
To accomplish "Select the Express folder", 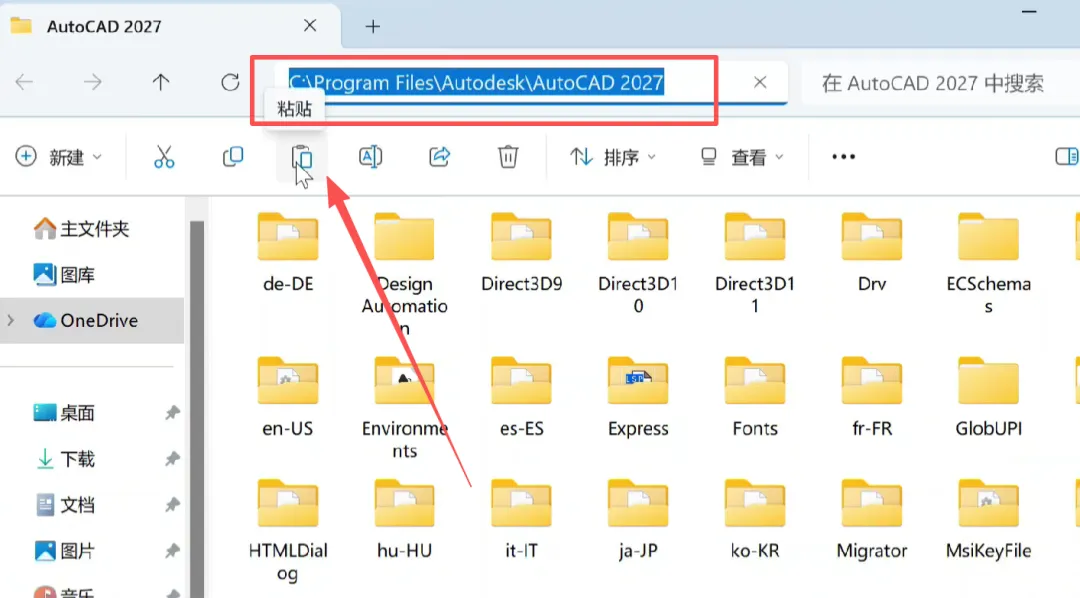I will (638, 397).
